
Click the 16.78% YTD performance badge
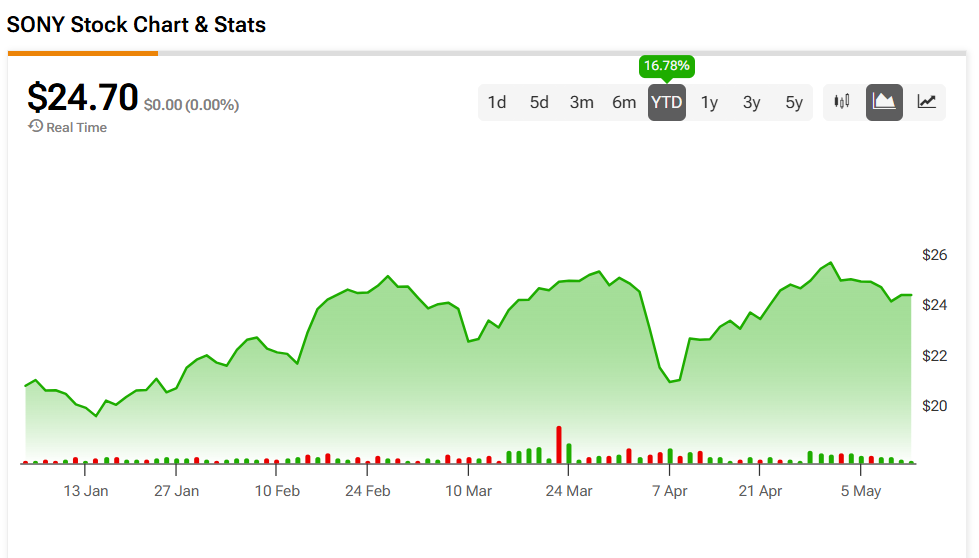click(x=667, y=66)
